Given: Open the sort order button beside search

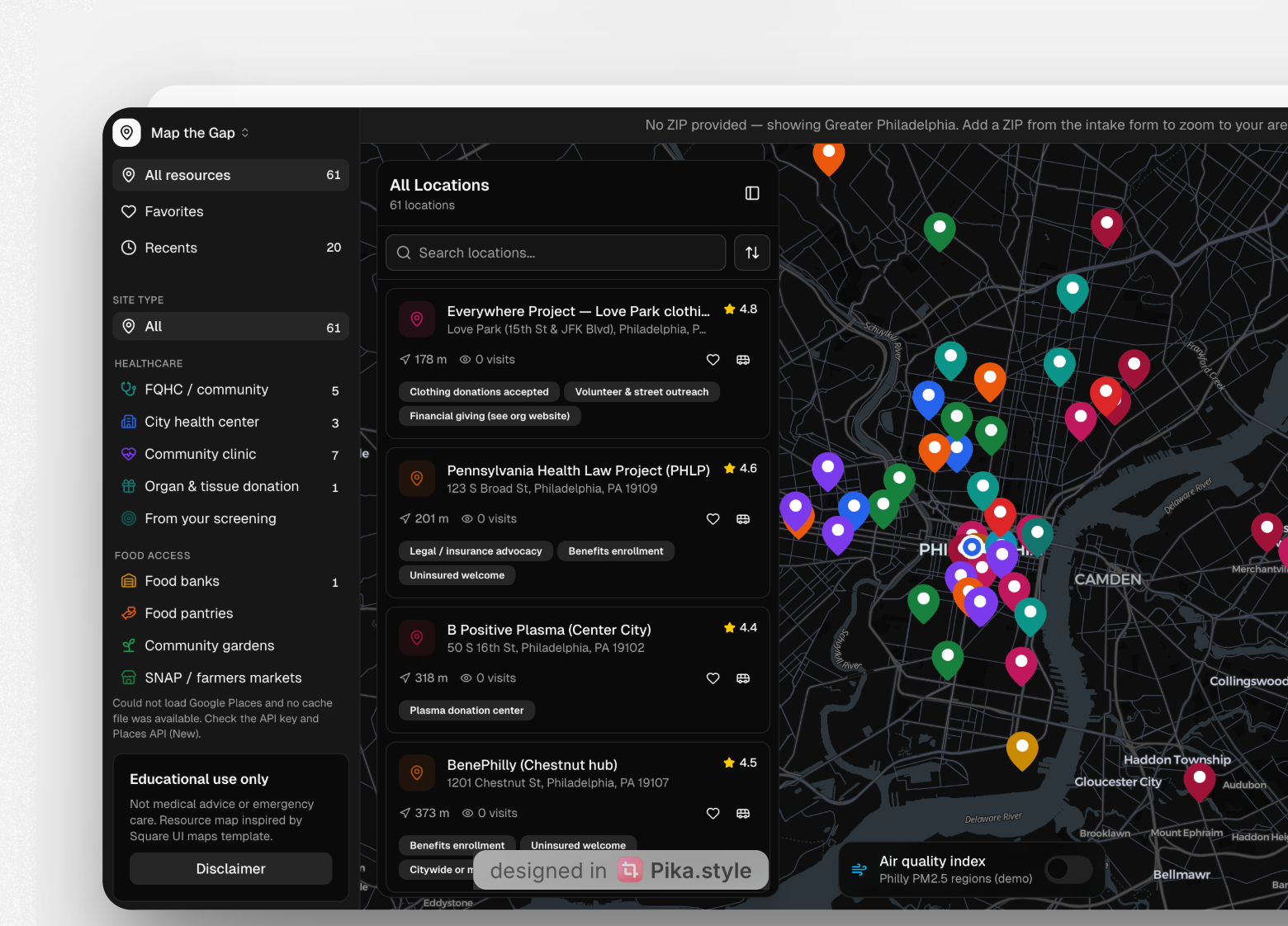Looking at the screenshot, I should coord(752,253).
